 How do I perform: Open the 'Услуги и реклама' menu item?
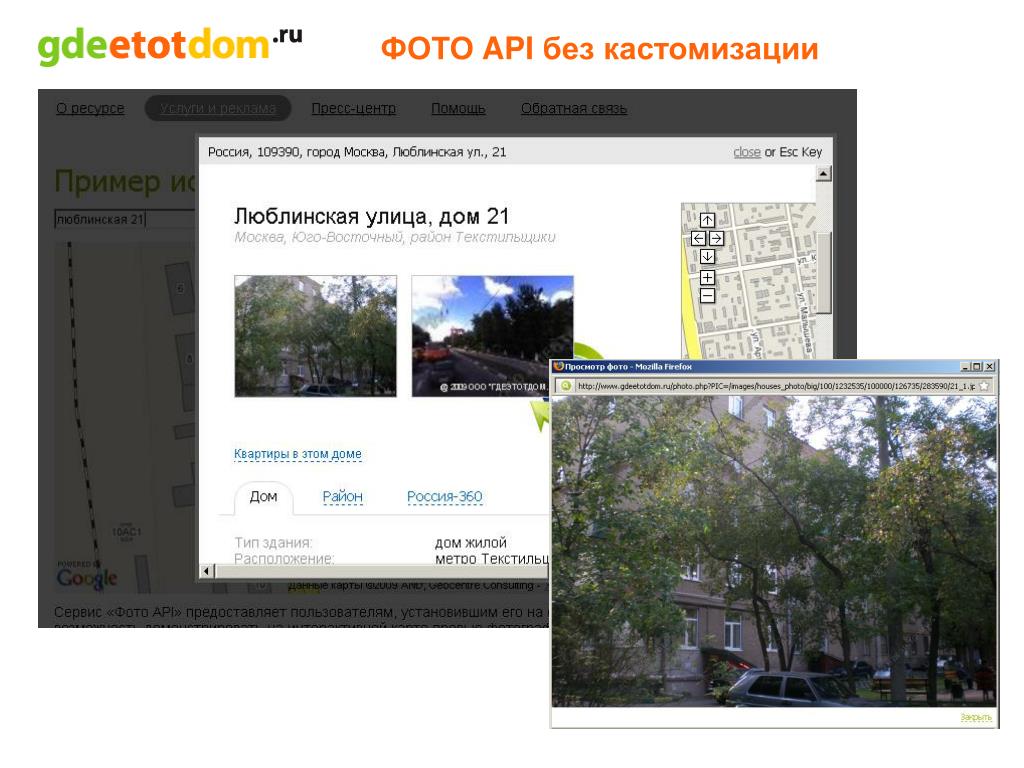pyautogui.click(x=217, y=108)
